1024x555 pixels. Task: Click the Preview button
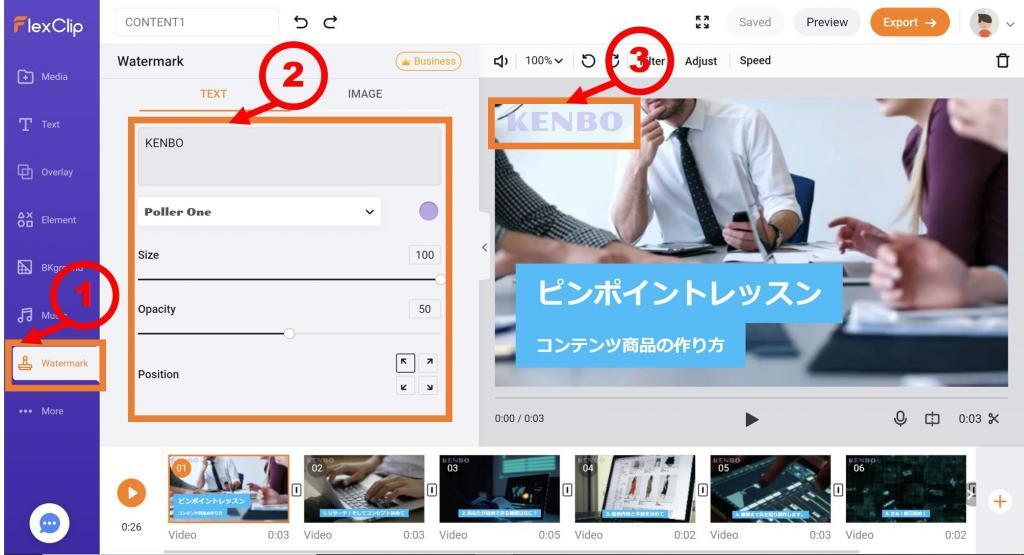(827, 22)
